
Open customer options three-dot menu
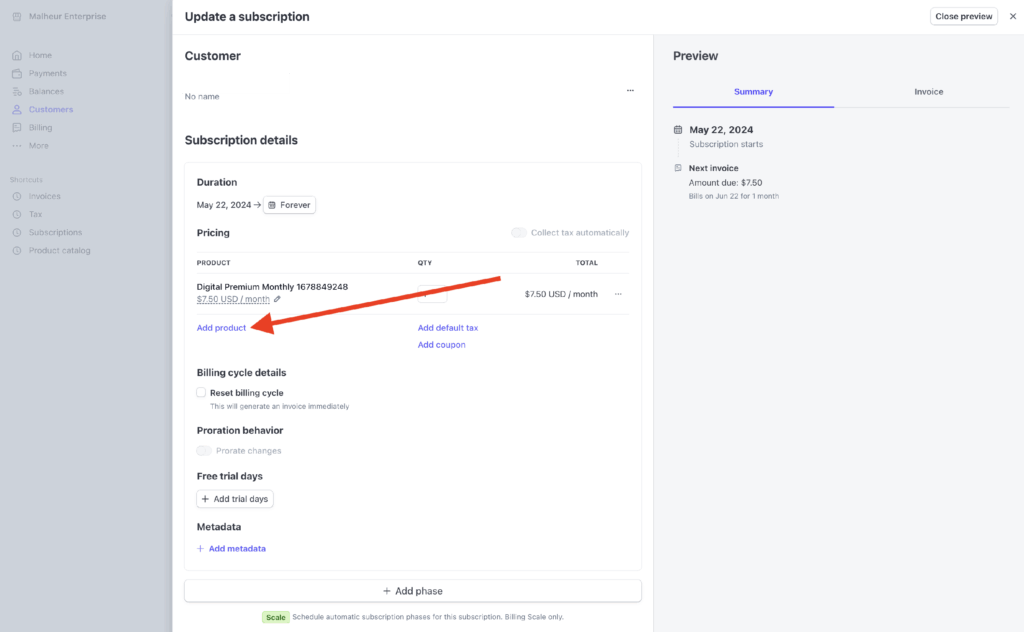click(x=630, y=90)
